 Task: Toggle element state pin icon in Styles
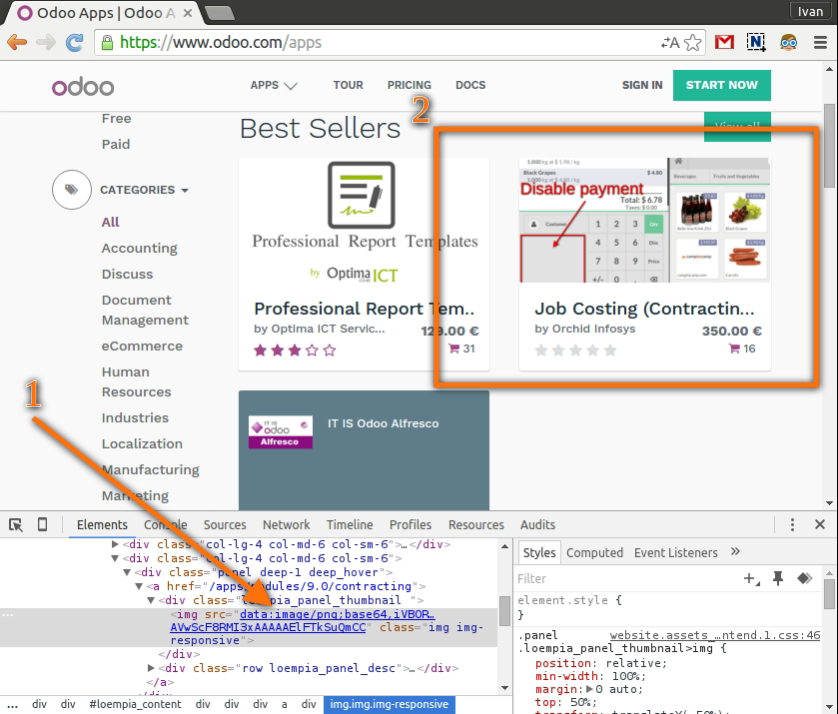(778, 578)
